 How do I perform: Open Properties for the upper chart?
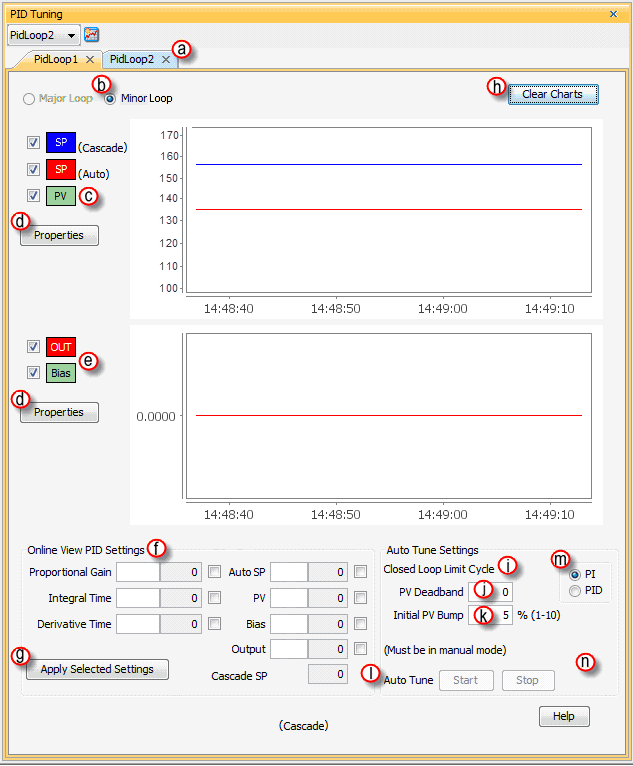(59, 236)
